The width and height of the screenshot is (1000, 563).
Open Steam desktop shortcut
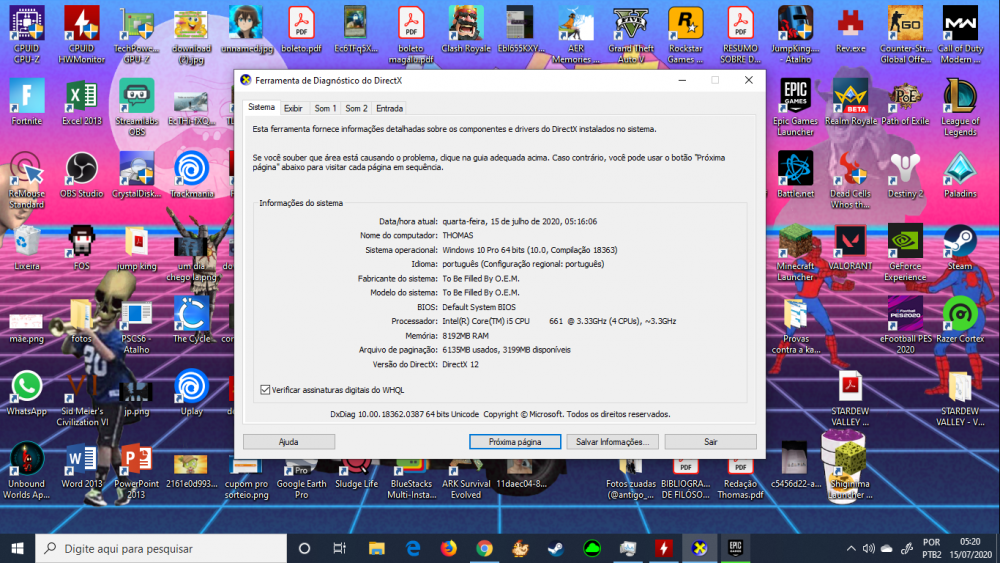(x=960, y=247)
